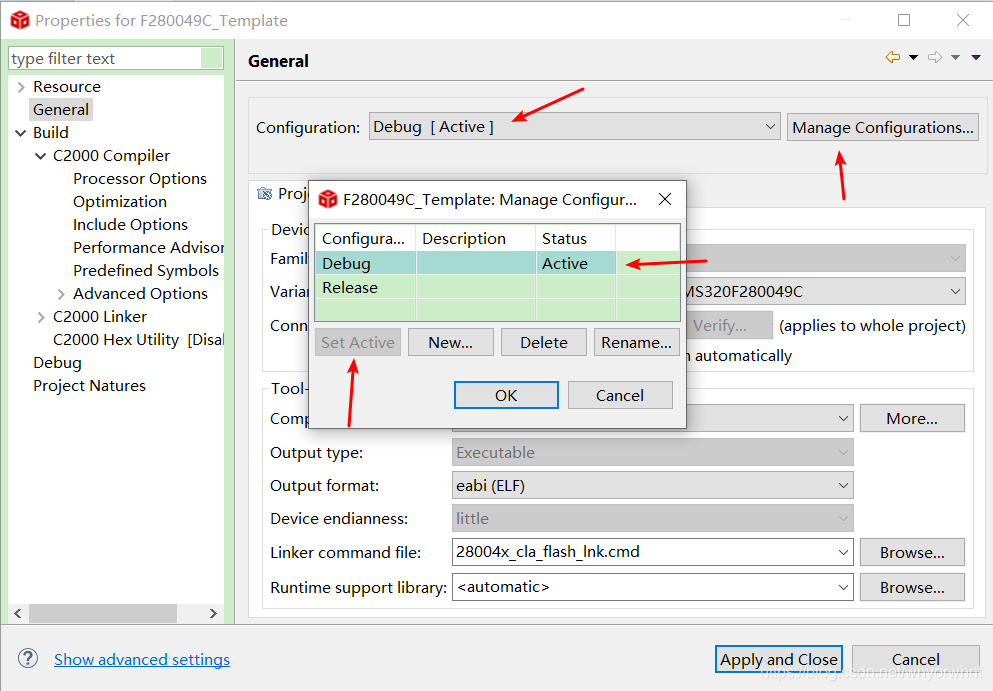Confirm with OK in Manage Configurations
Image resolution: width=993 pixels, height=691 pixels.
click(506, 395)
